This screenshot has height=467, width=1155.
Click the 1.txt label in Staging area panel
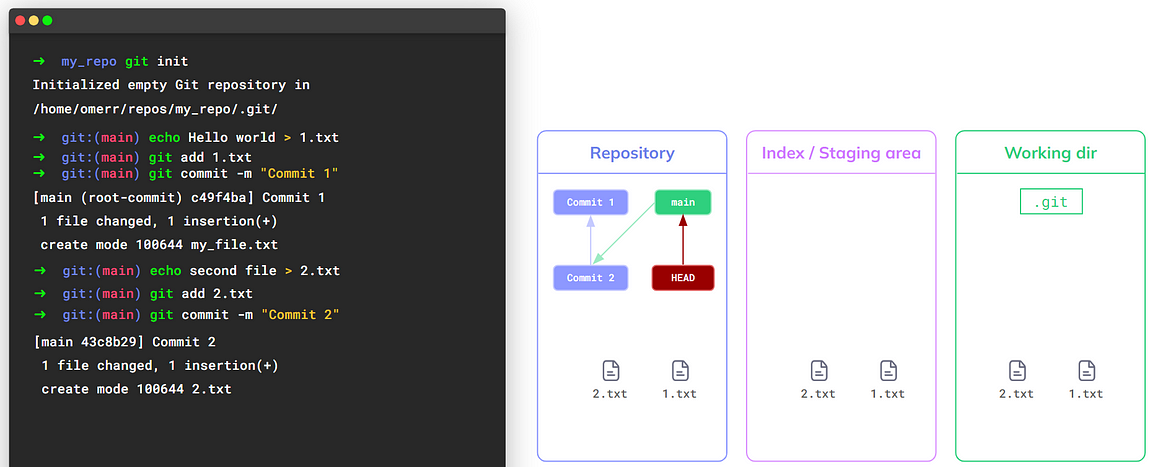pyautogui.click(x=888, y=393)
